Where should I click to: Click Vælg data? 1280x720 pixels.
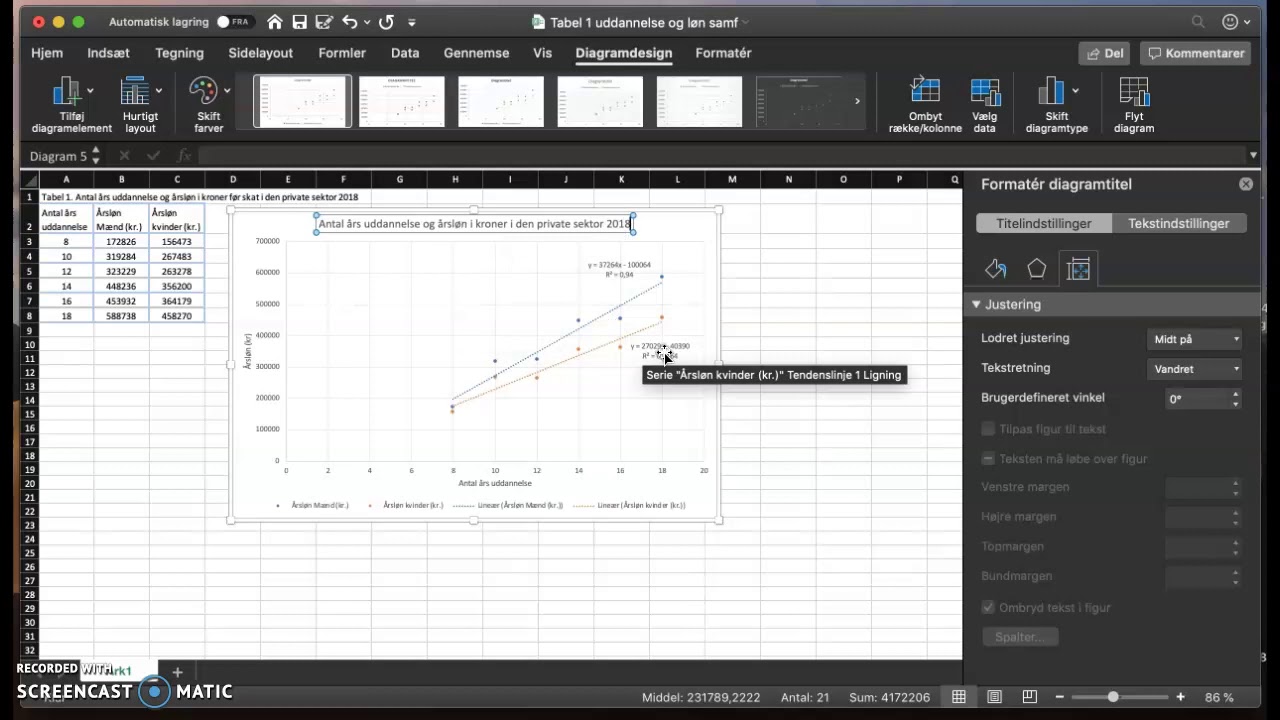point(985,105)
